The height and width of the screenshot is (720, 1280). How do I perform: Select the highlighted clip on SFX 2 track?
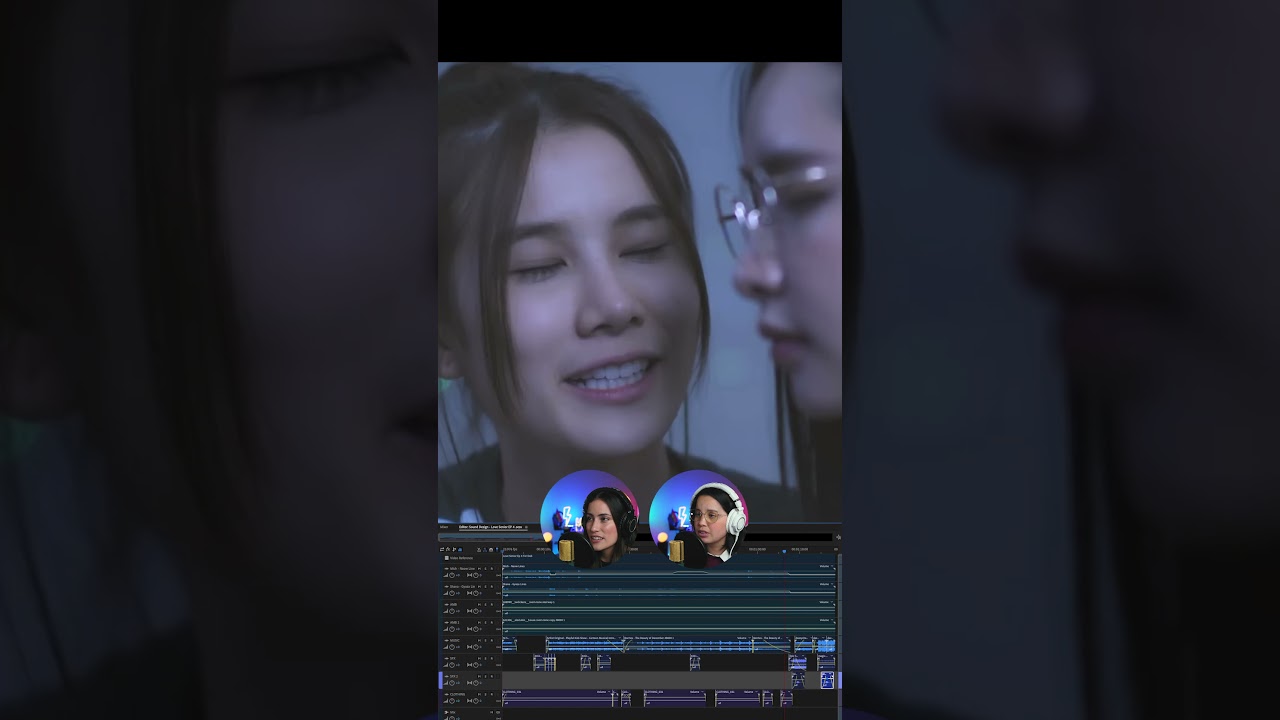[x=827, y=680]
